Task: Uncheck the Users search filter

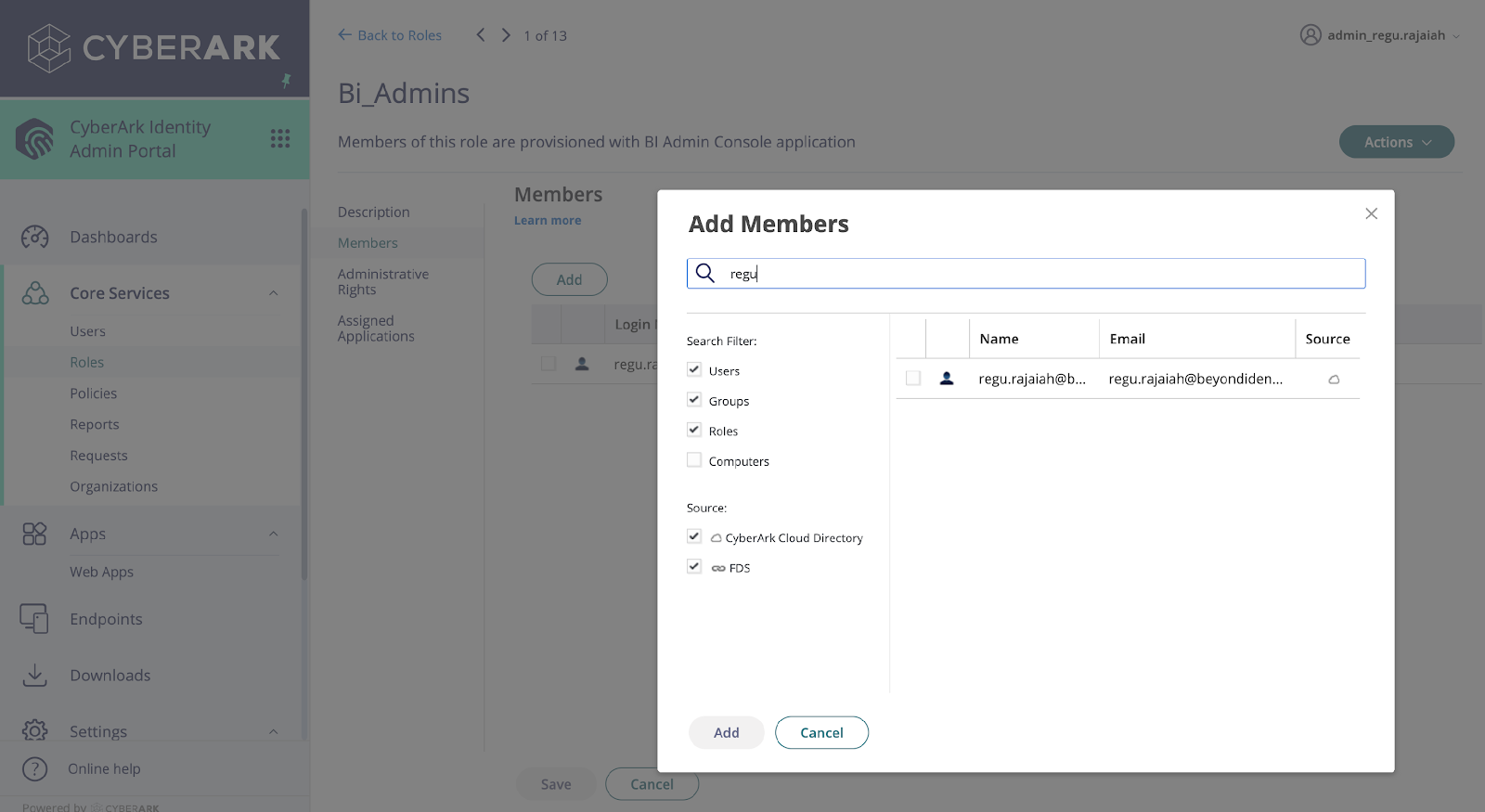Action: point(694,369)
